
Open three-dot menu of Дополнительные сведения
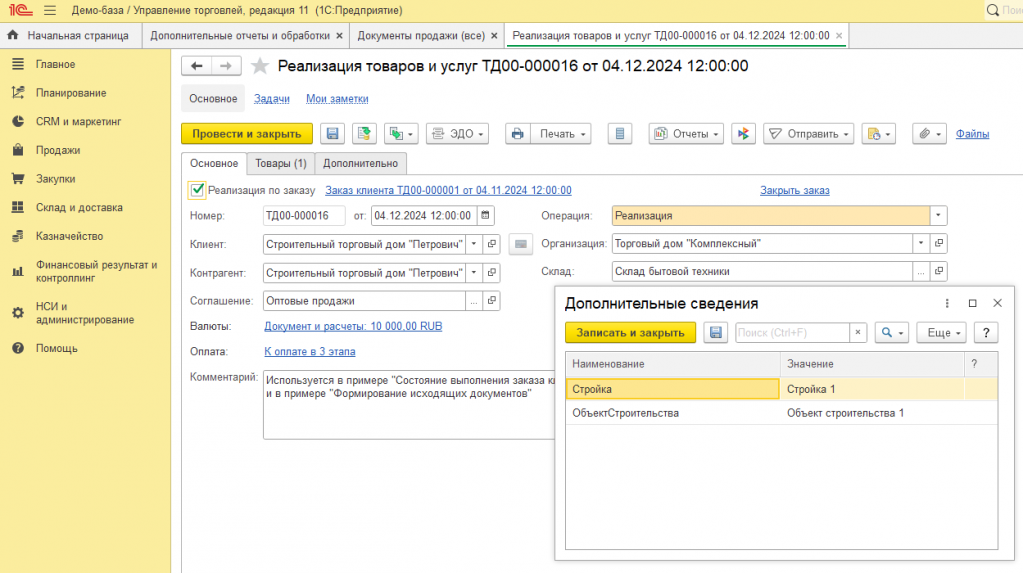947,303
